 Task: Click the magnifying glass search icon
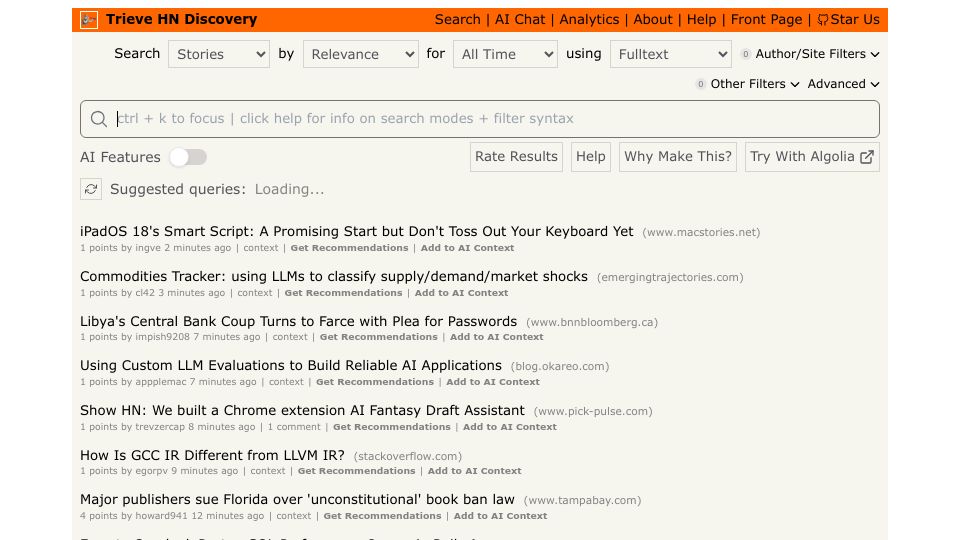tap(99, 119)
